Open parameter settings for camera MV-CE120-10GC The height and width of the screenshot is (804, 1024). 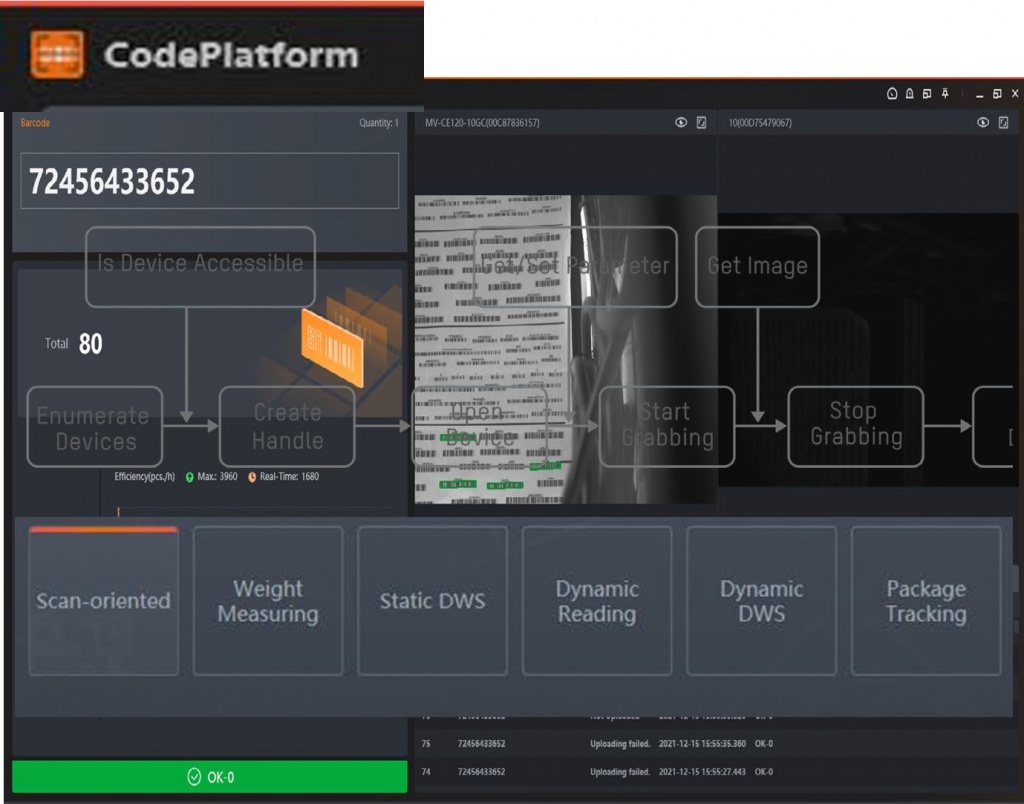701,122
